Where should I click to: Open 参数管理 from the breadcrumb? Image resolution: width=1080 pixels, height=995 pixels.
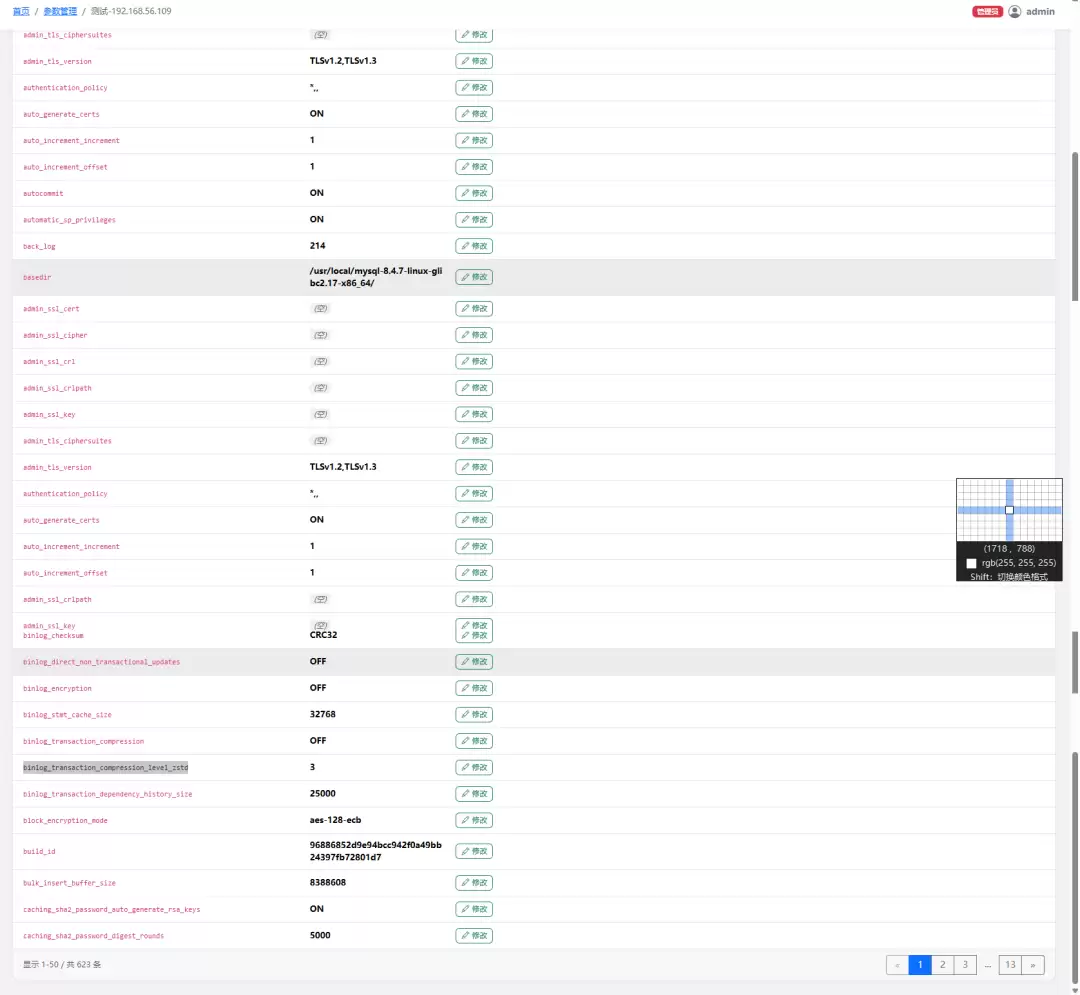60,12
